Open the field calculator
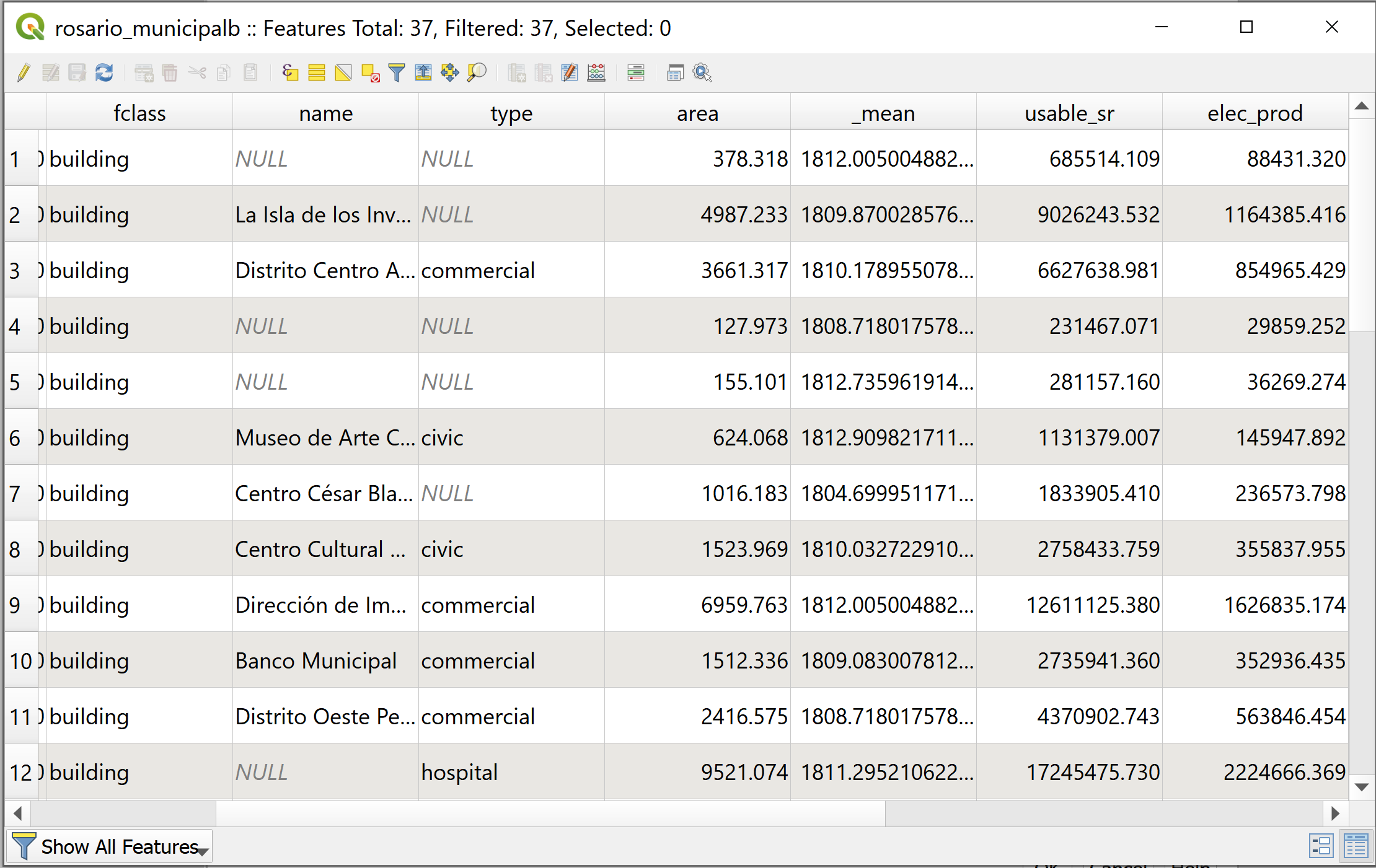Image resolution: width=1376 pixels, height=868 pixels. (x=570, y=73)
